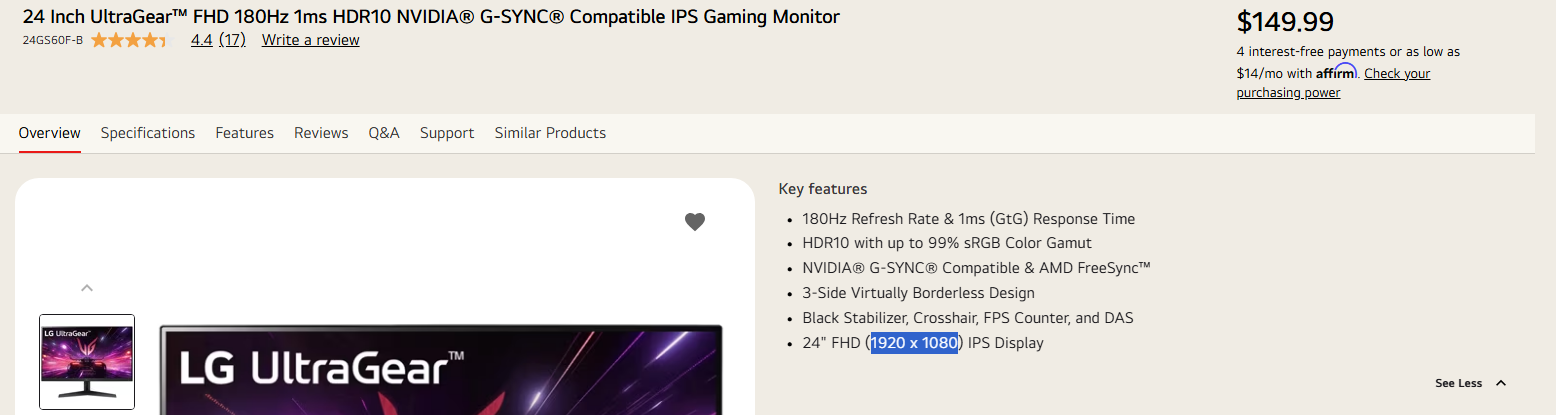
Task: Open the 4.4 rating score link
Action: (x=201, y=40)
